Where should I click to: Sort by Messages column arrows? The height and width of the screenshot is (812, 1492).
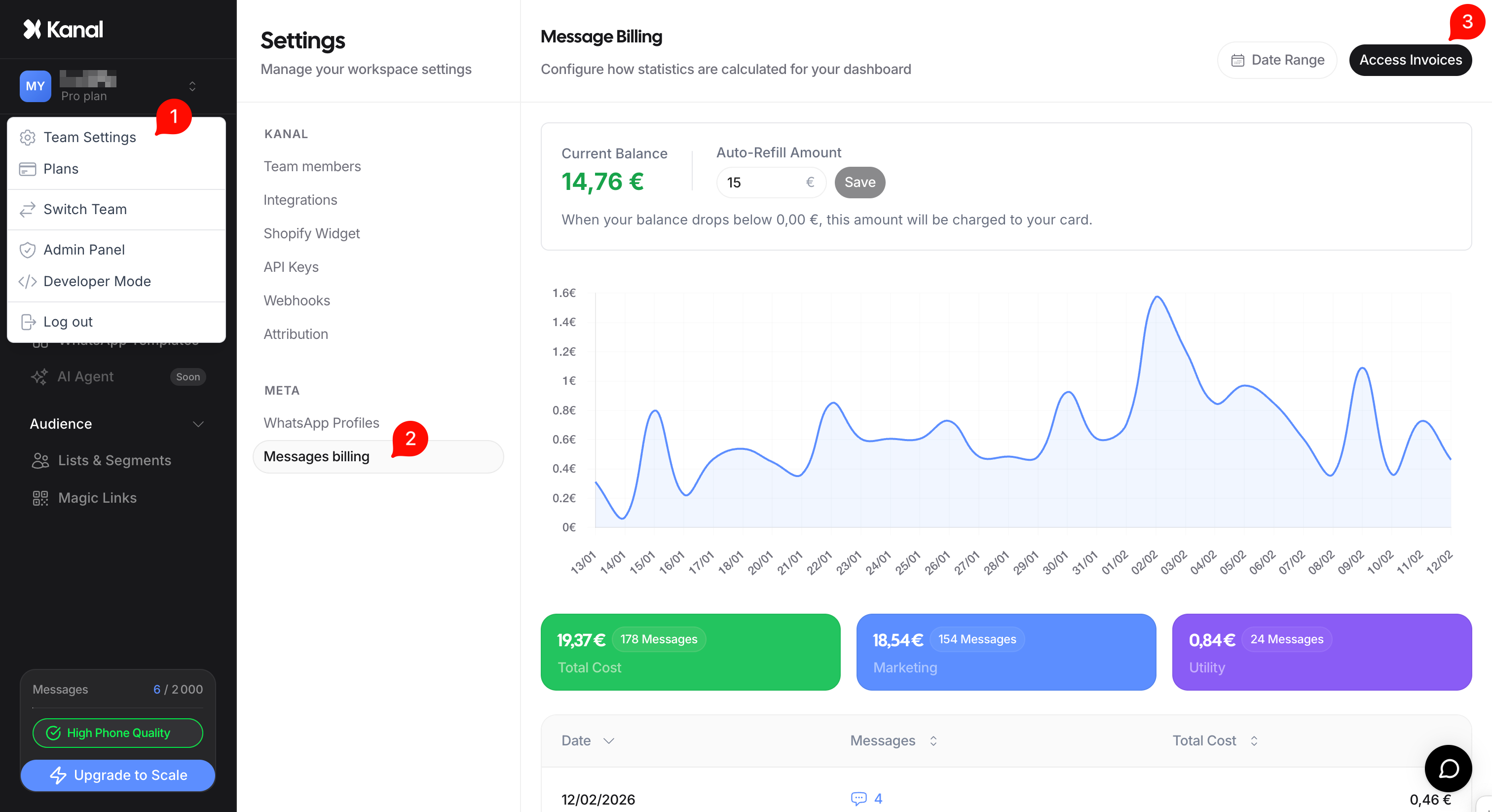[933, 741]
